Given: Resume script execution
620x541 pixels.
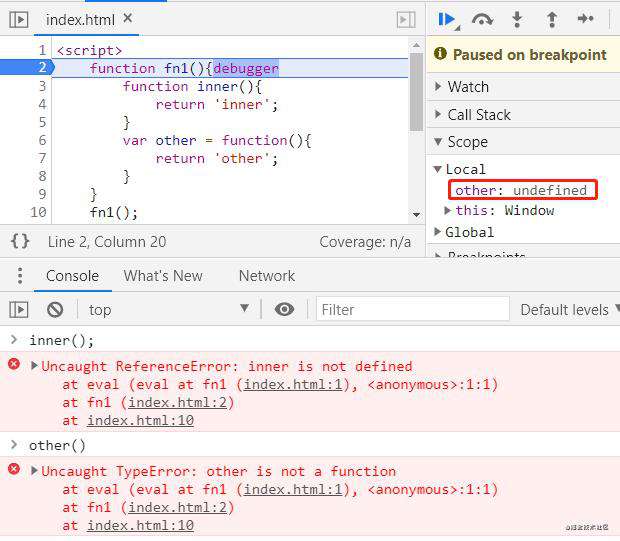Looking at the screenshot, I should pyautogui.click(x=449, y=19).
